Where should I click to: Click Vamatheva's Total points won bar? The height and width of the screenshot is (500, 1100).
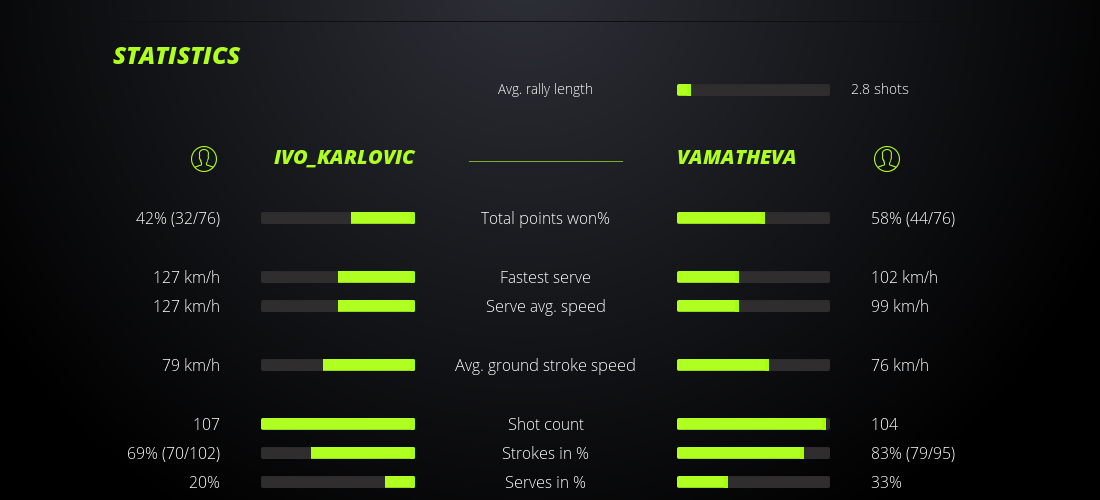(x=753, y=218)
